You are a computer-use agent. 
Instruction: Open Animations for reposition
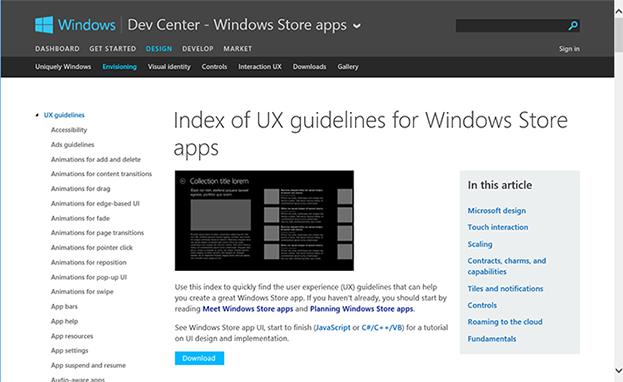pyautogui.click(x=89, y=262)
